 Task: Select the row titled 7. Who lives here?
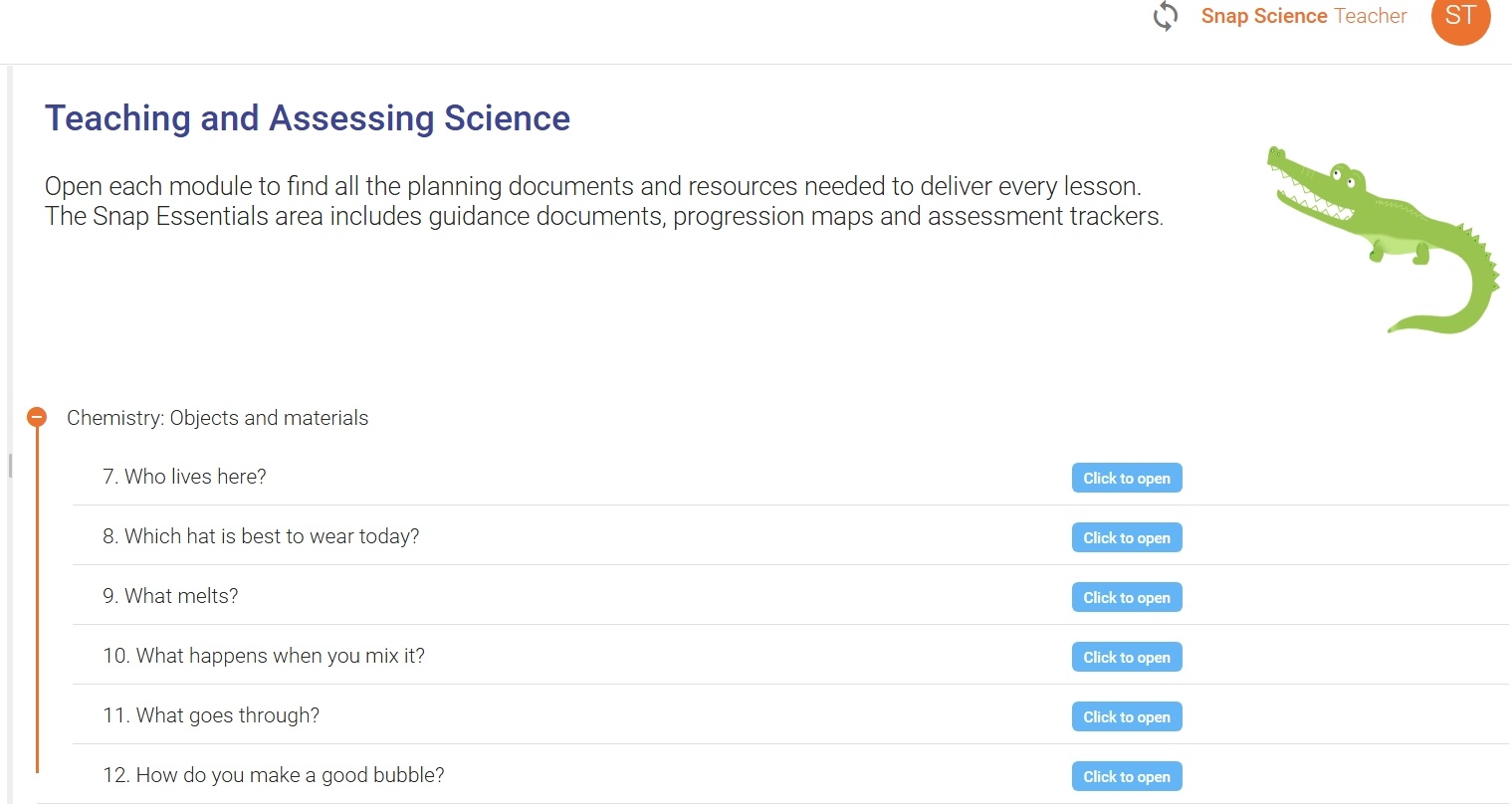pyautogui.click(x=184, y=477)
